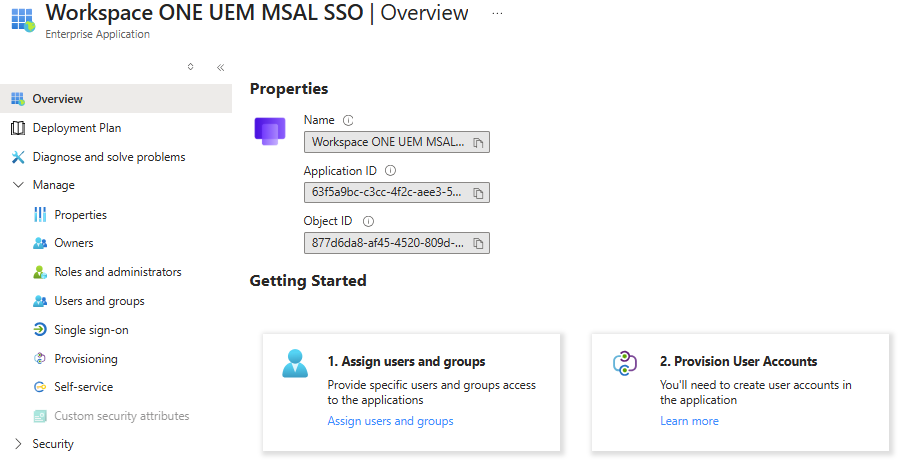The width and height of the screenshot is (904, 461).
Task: Click the '2. Provision User Accounts' heading
Action: tap(739, 361)
